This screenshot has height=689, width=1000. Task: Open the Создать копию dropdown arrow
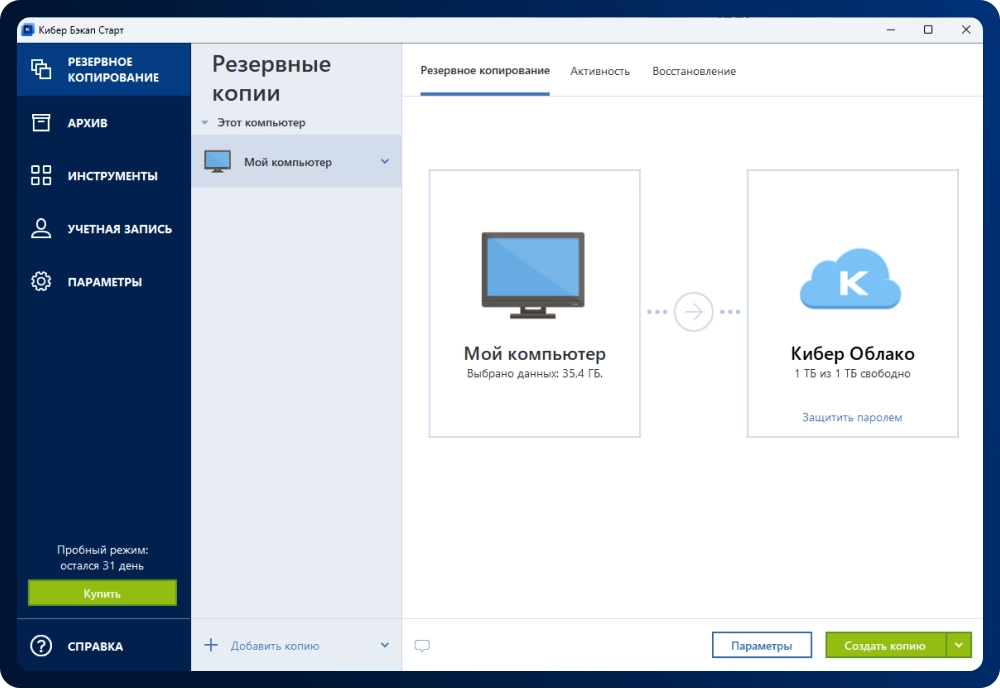pyautogui.click(x=959, y=645)
